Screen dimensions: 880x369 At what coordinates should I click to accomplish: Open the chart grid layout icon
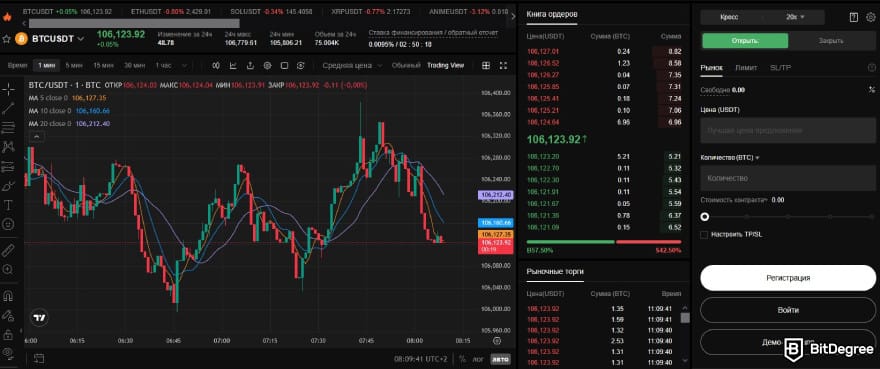coord(486,66)
